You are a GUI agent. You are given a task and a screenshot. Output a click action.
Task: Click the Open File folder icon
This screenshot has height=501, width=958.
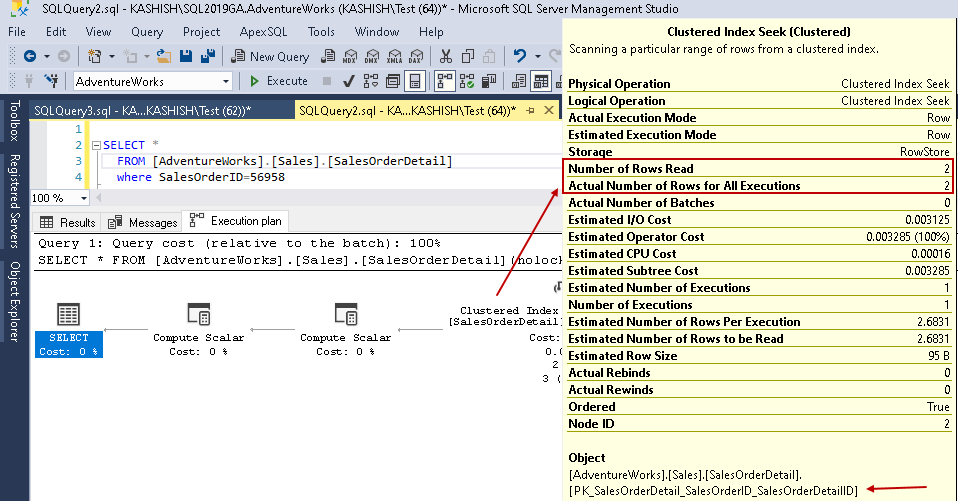164,56
